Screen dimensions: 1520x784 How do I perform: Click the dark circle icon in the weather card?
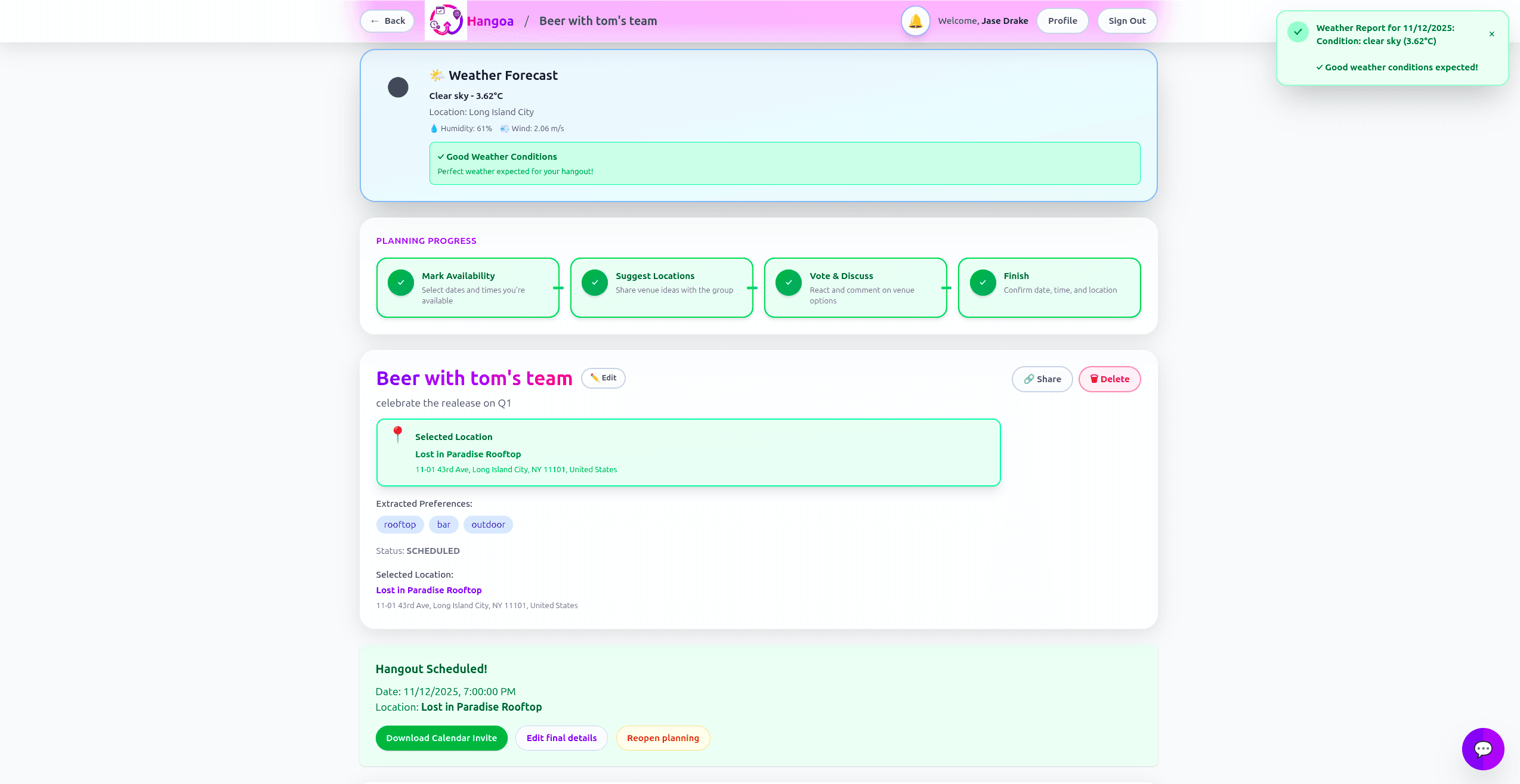(398, 88)
